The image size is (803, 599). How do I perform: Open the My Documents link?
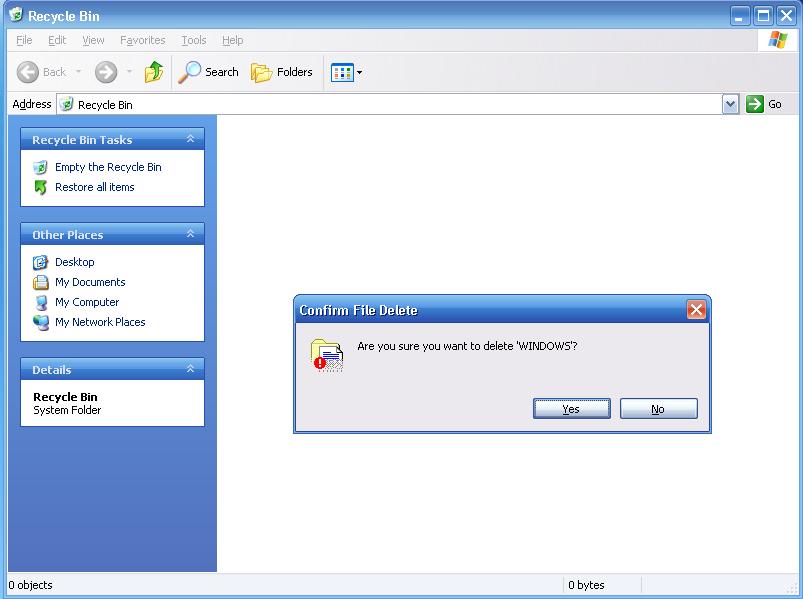click(x=90, y=282)
